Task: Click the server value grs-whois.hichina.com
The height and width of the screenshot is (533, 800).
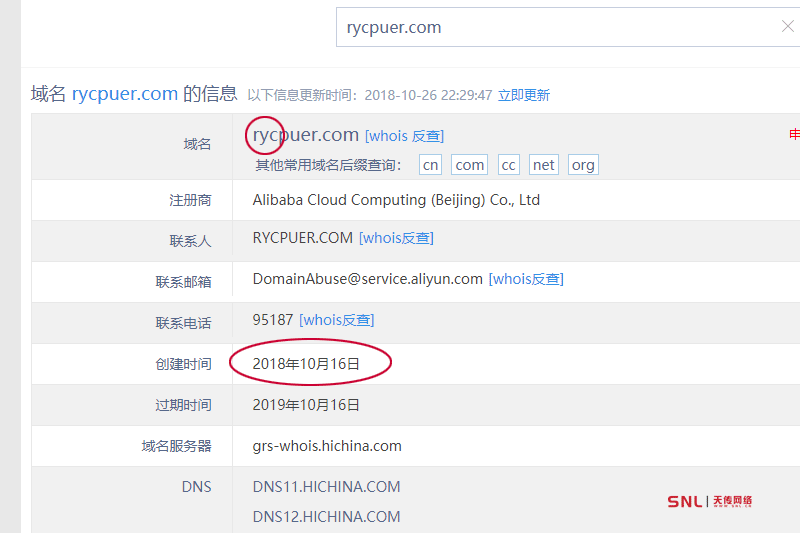Action: click(x=327, y=446)
